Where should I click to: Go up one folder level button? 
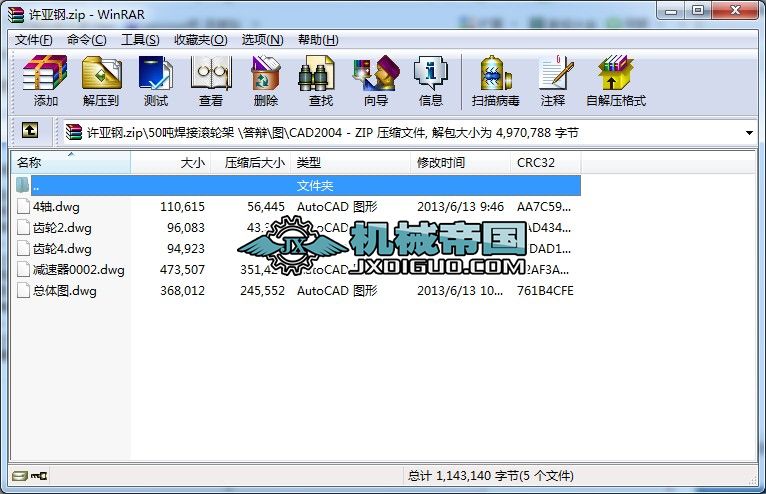(x=30, y=130)
